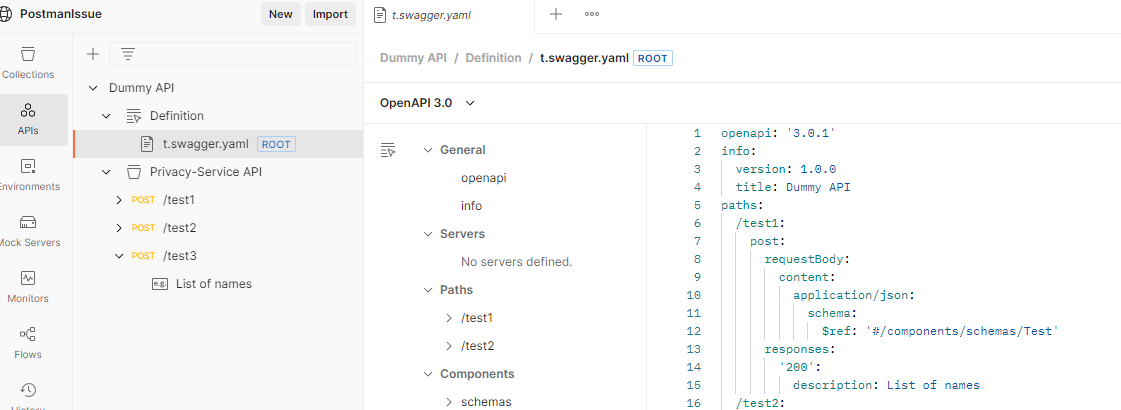This screenshot has width=1121, height=410.
Task: Expand /test2 in the Paths outline
Action: pyautogui.click(x=449, y=346)
